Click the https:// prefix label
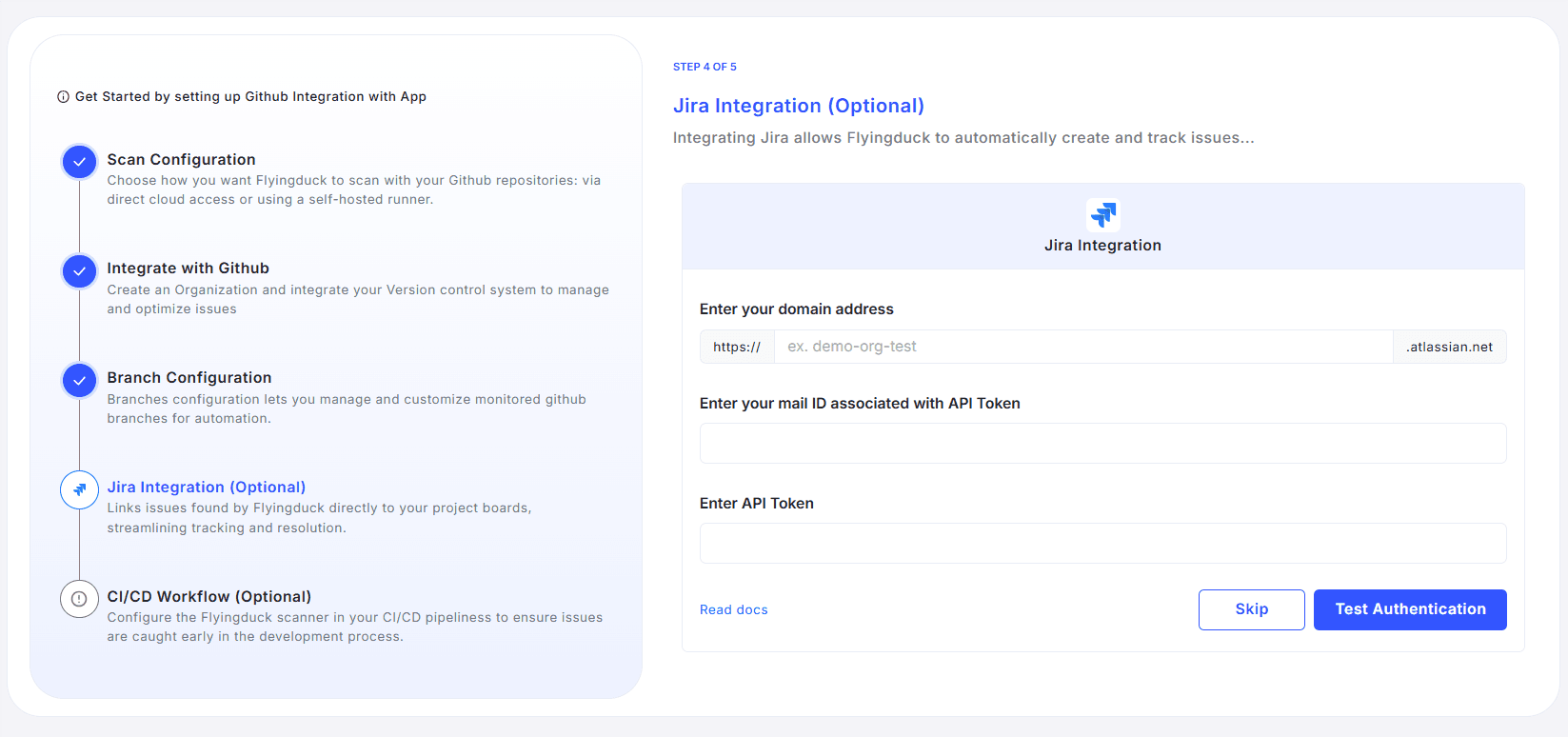The height and width of the screenshot is (737, 1568). pyautogui.click(x=737, y=347)
